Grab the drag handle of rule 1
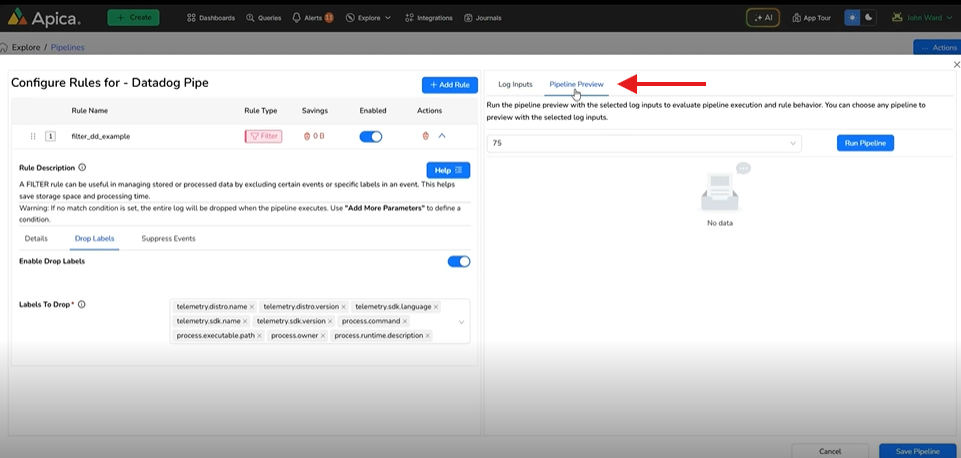Image resolution: width=961 pixels, height=458 pixels. [x=33, y=136]
